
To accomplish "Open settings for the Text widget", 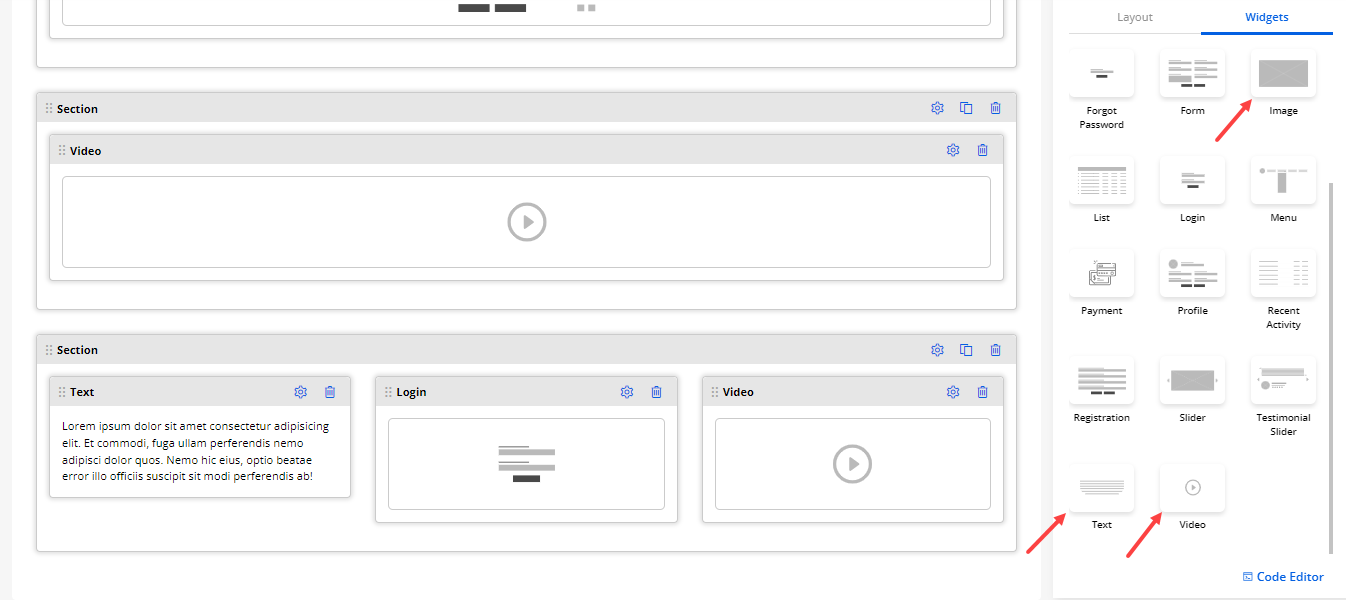I will click(x=300, y=392).
